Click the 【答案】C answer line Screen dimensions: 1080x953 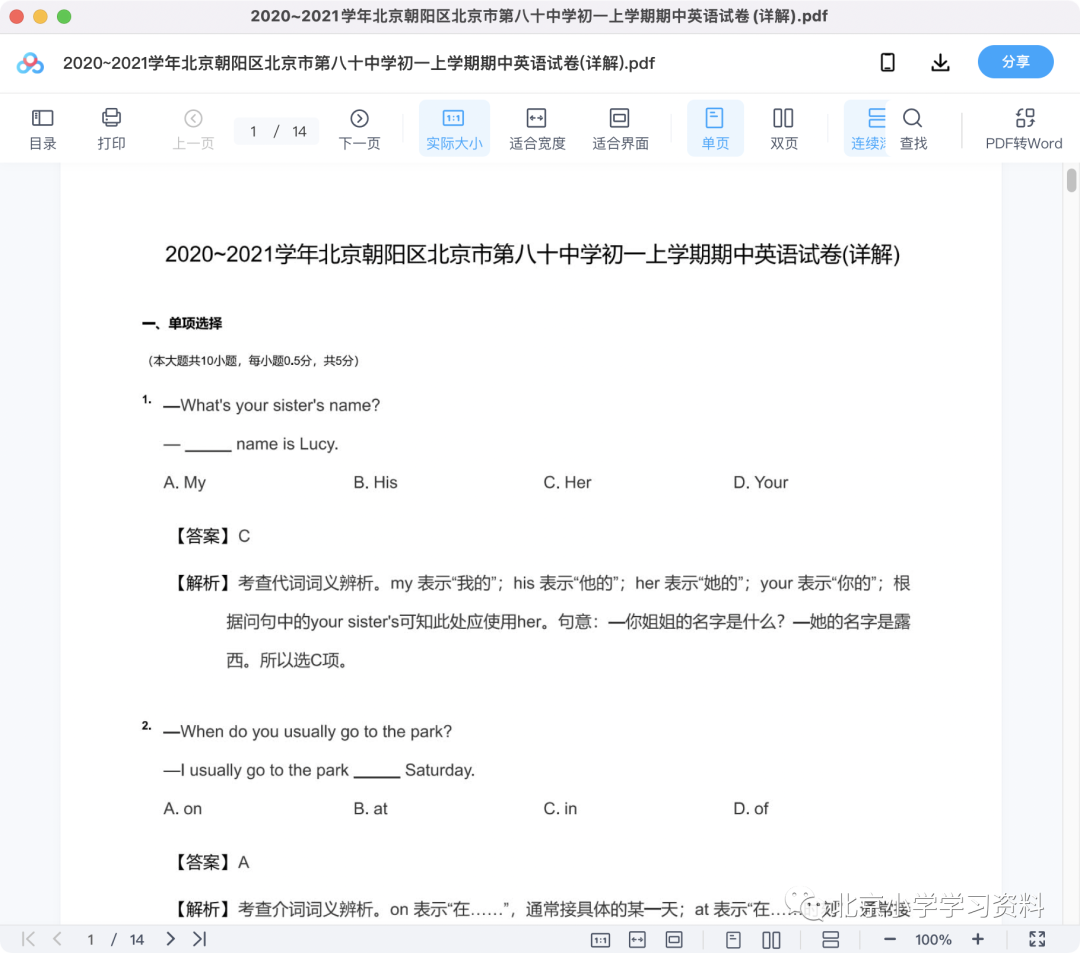point(209,536)
